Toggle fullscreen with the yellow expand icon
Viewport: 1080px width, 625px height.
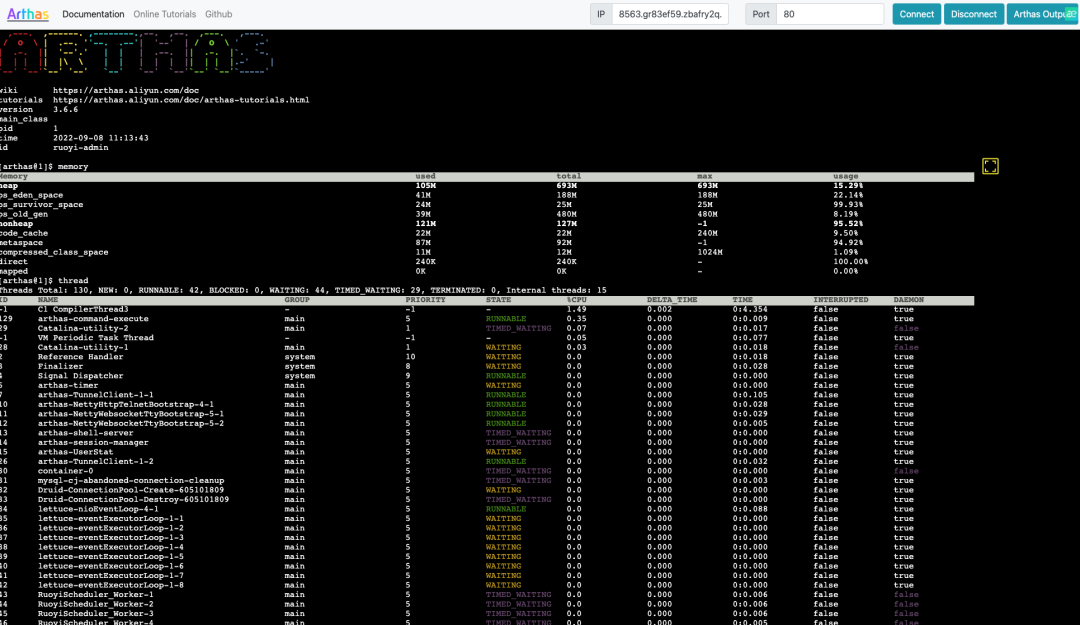pos(990,166)
